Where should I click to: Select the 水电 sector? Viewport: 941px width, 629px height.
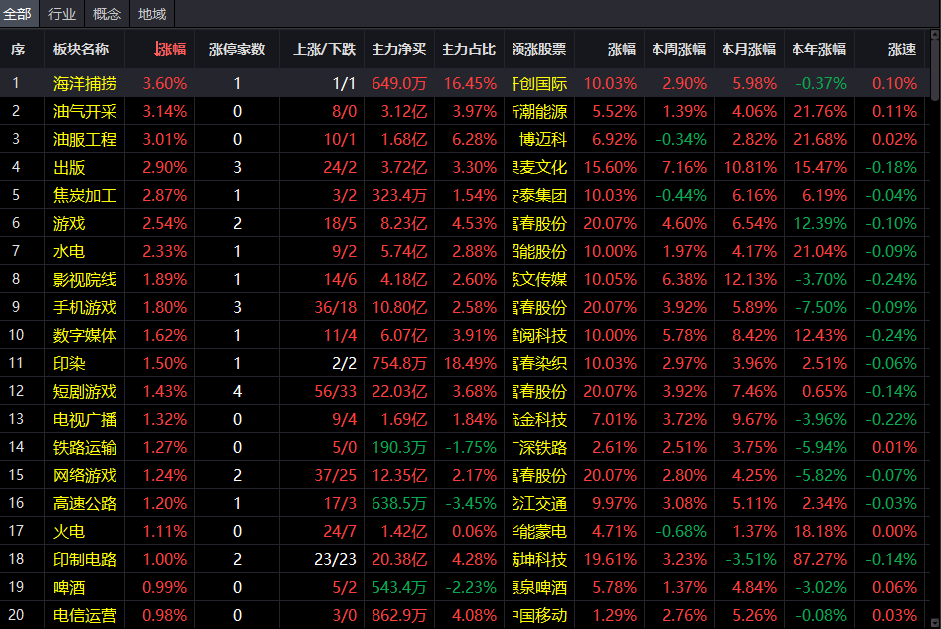coord(69,251)
